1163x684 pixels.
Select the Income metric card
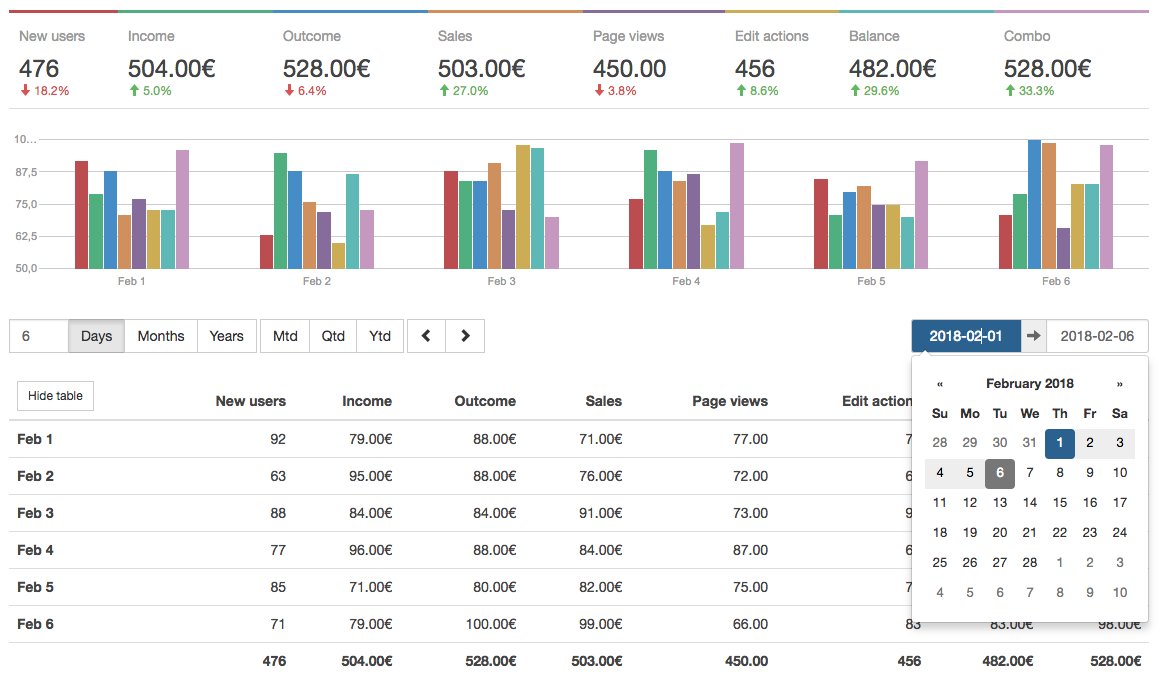pos(195,57)
